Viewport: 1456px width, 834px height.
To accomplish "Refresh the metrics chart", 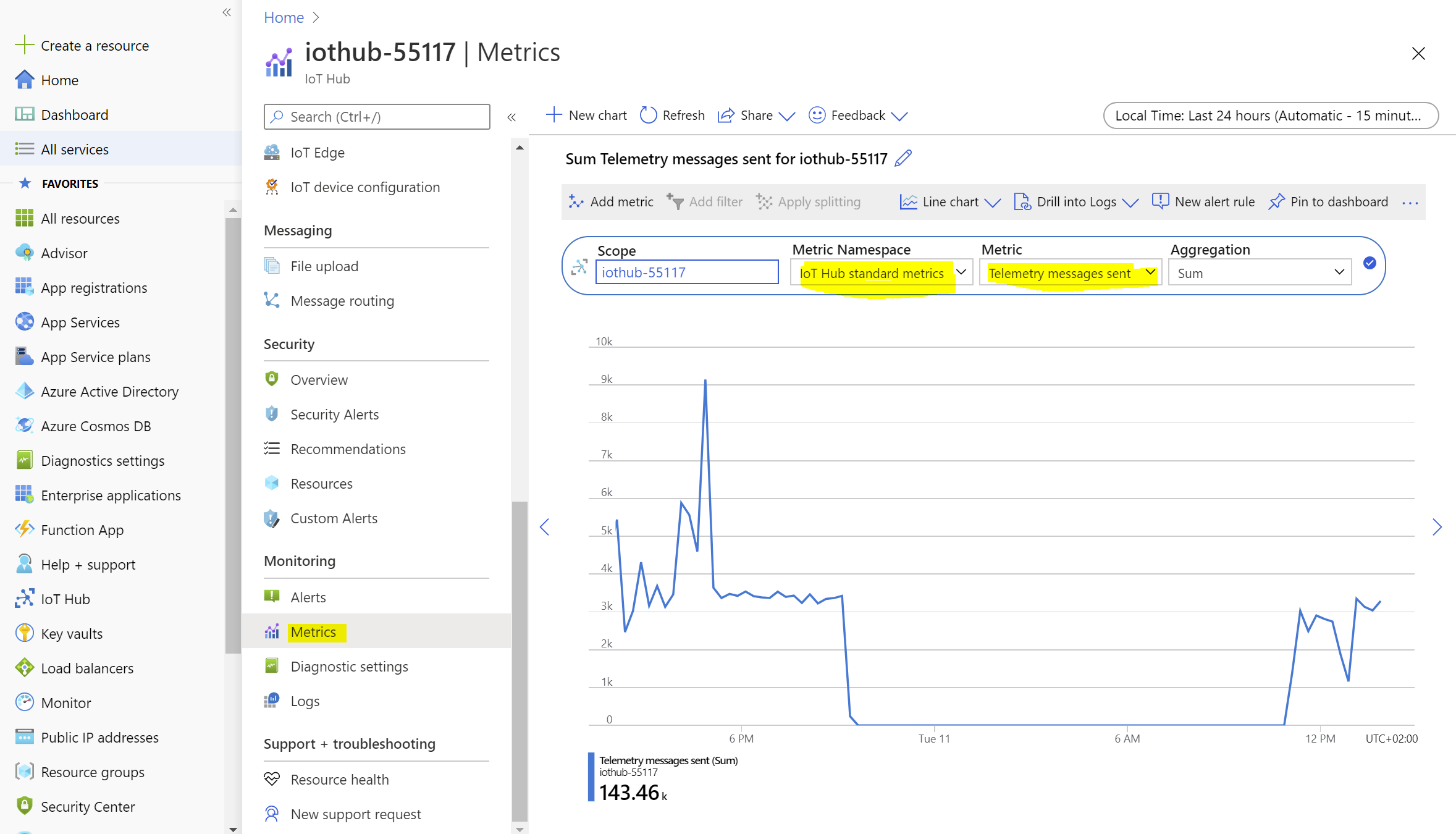I will coord(672,116).
